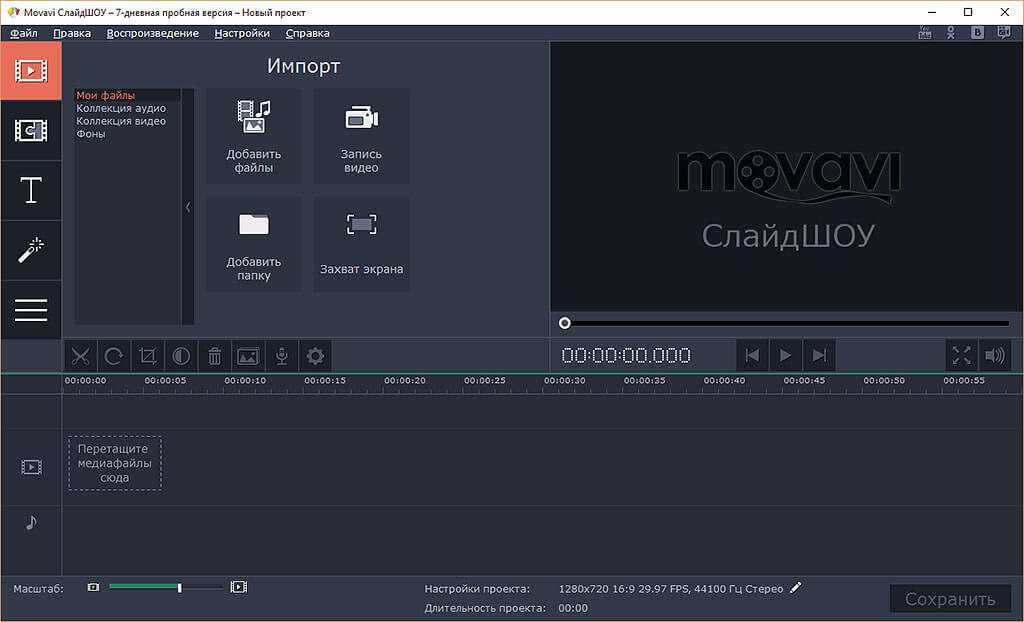Open YouTube icon in top right
The image size is (1024, 622).
click(925, 33)
